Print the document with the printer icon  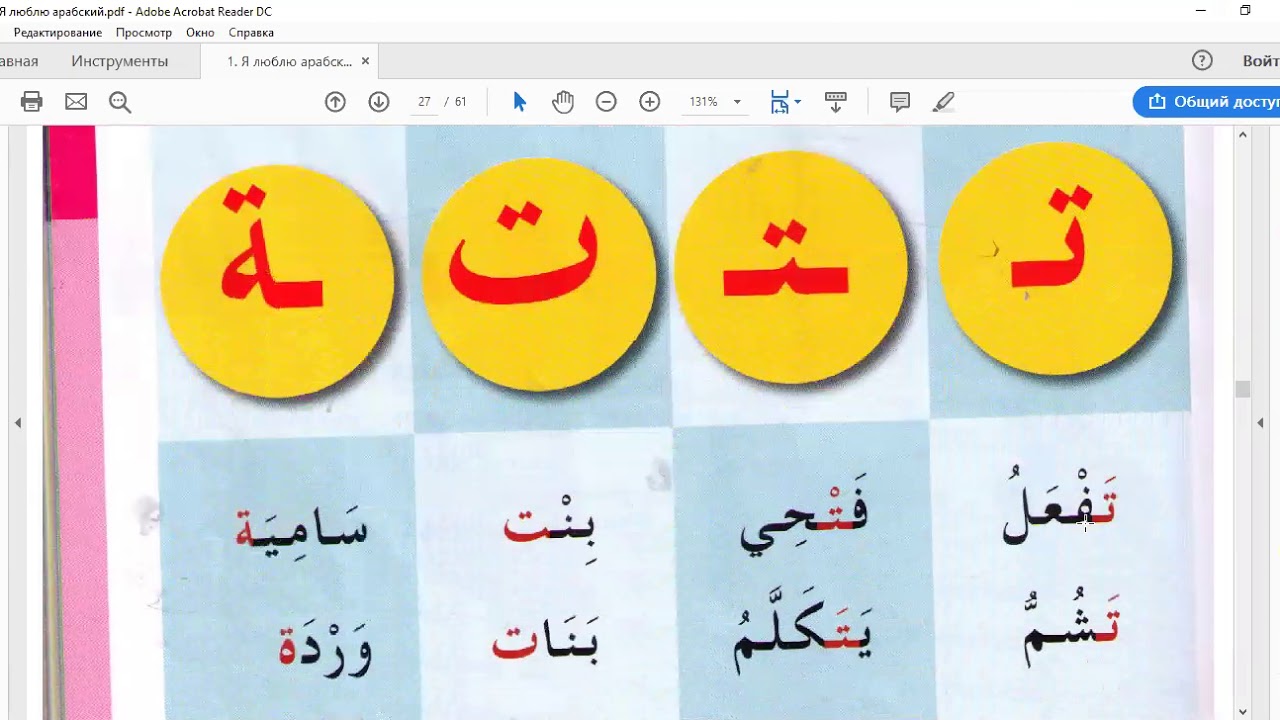tap(32, 102)
